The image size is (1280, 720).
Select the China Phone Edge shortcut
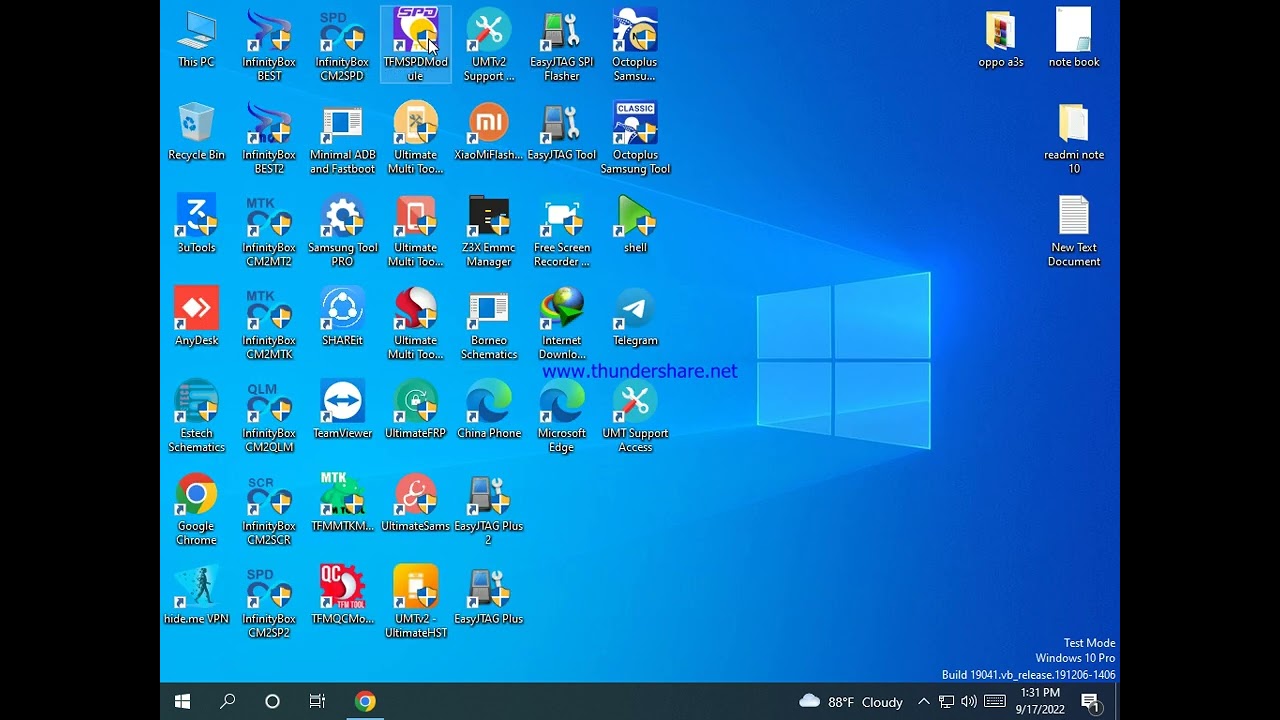pos(489,411)
